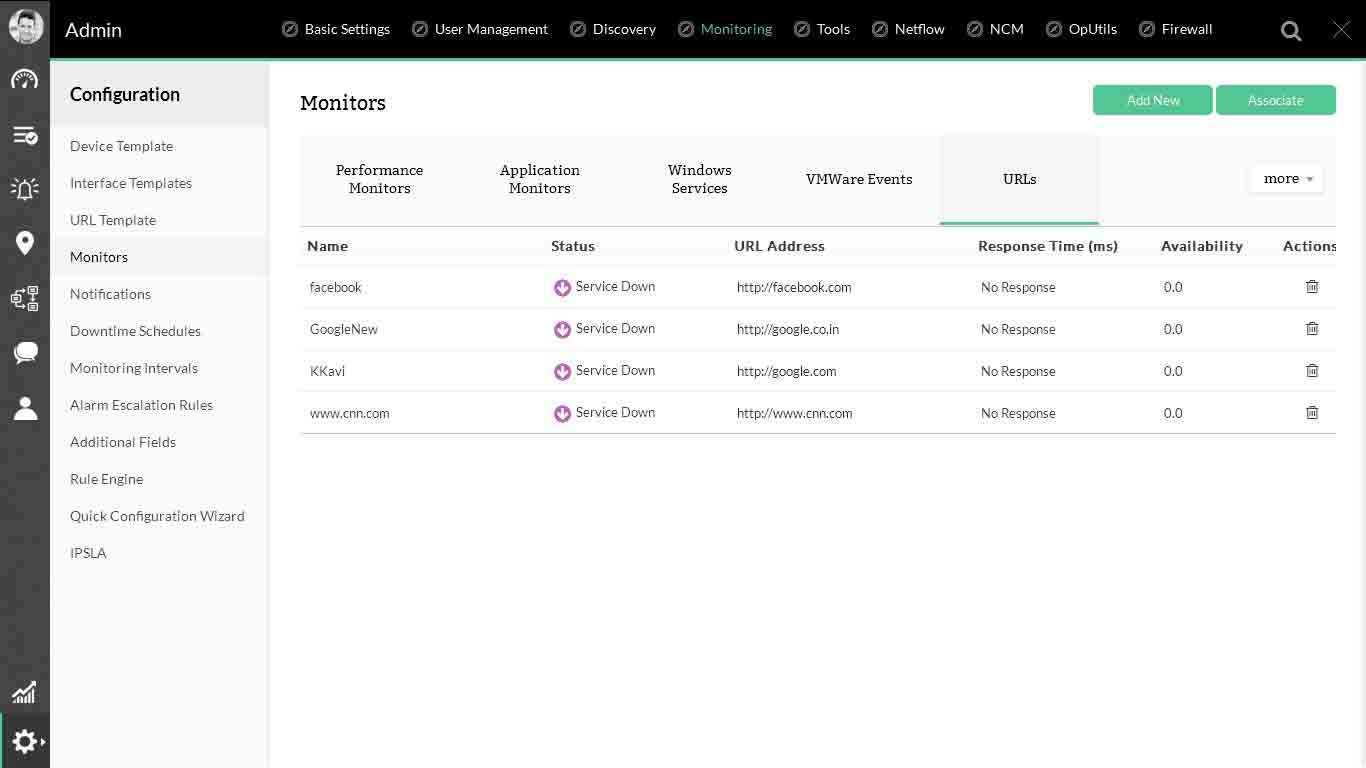The height and width of the screenshot is (768, 1366).
Task: Delete the www.cnn.com monitor via trash icon
Action: click(1312, 413)
